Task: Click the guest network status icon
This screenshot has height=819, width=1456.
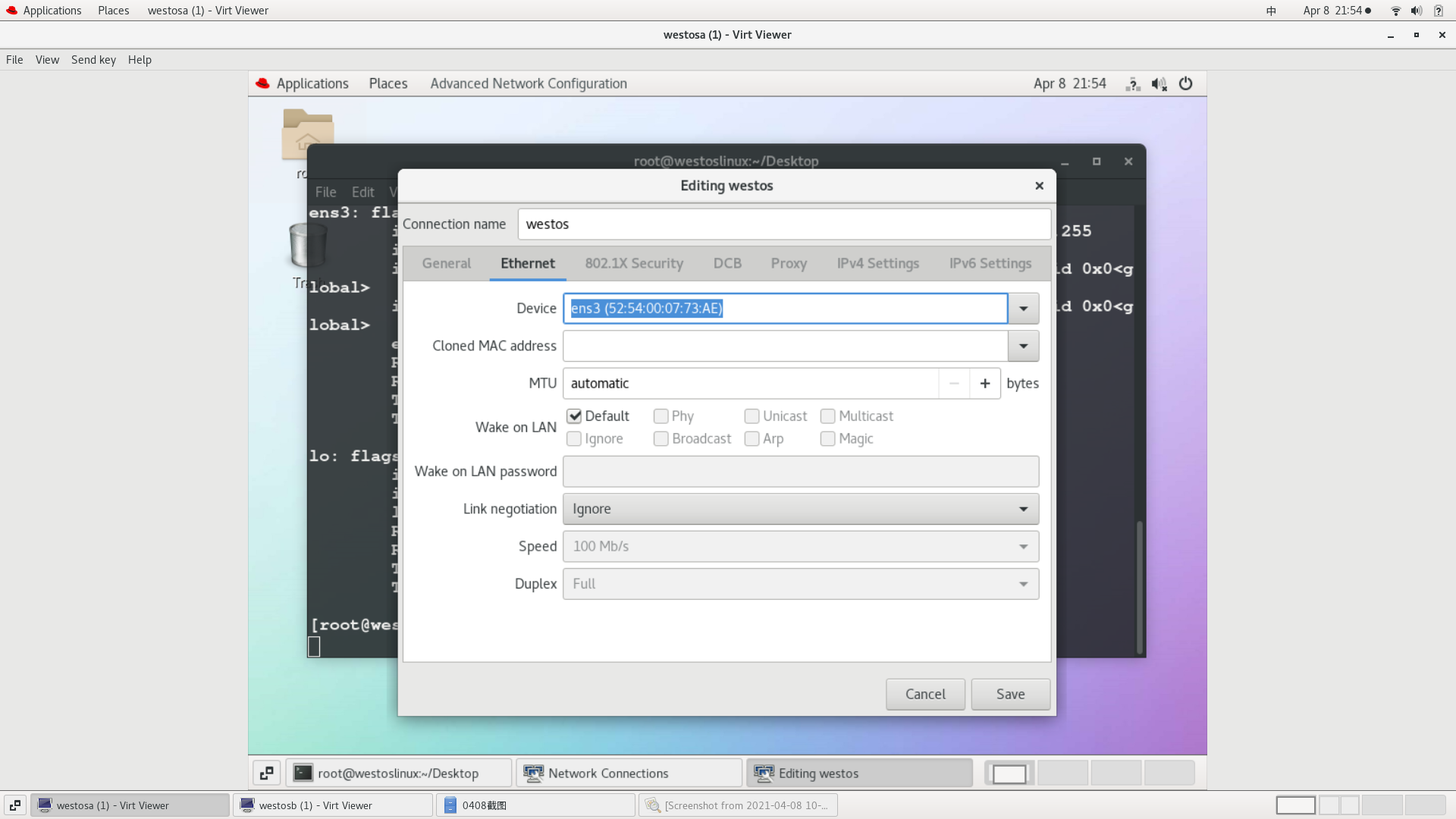Action: 1133,83
